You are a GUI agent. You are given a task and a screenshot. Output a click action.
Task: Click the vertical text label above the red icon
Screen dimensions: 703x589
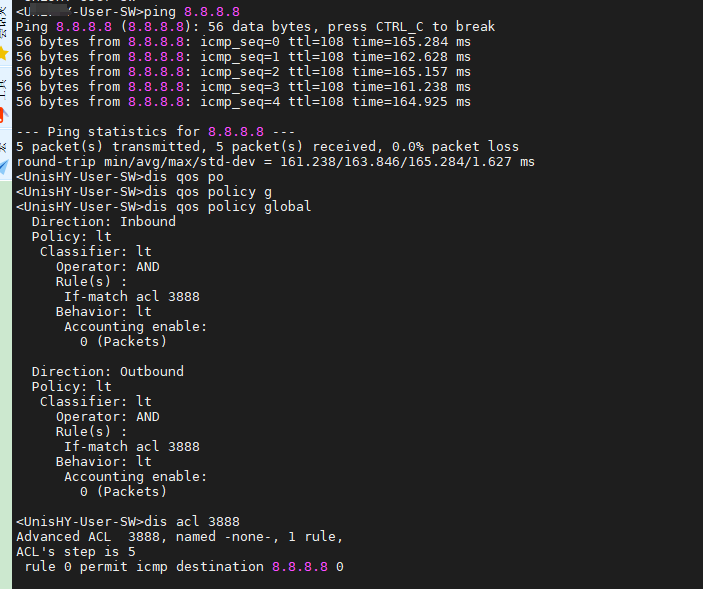5,82
